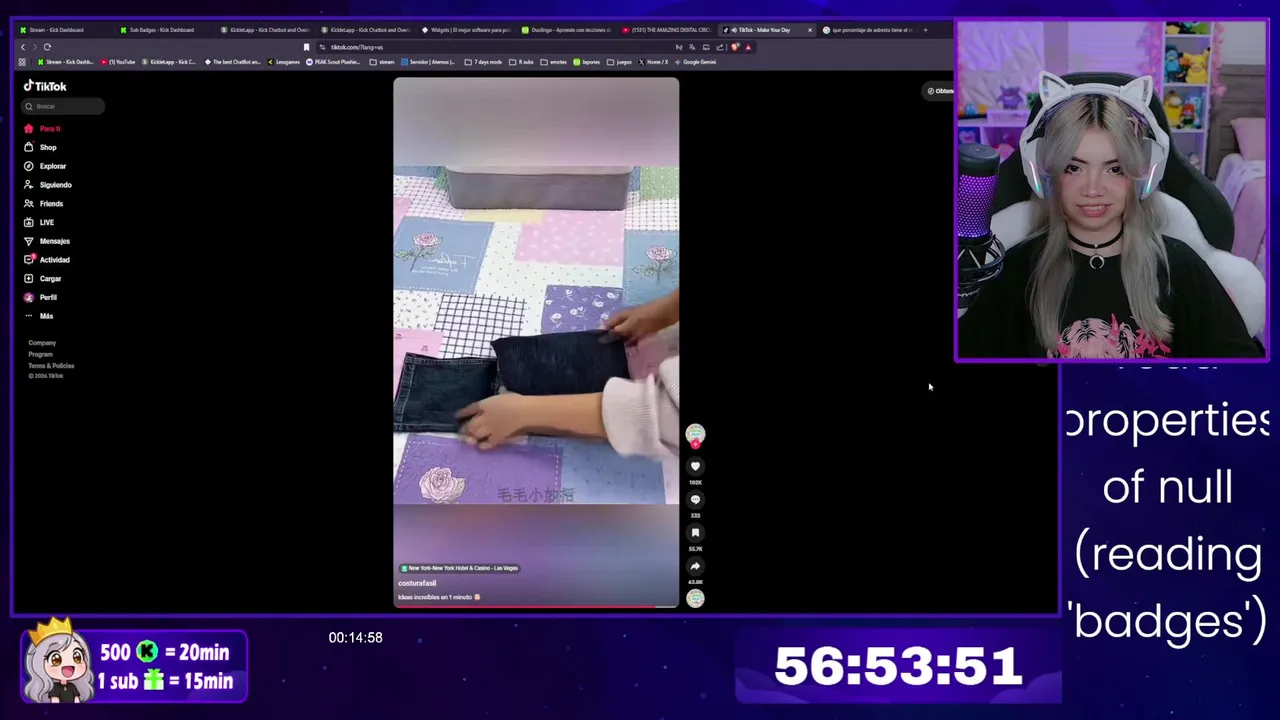This screenshot has height=720, width=1280.
Task: Open the R subs bookmark folder
Action: (521, 62)
